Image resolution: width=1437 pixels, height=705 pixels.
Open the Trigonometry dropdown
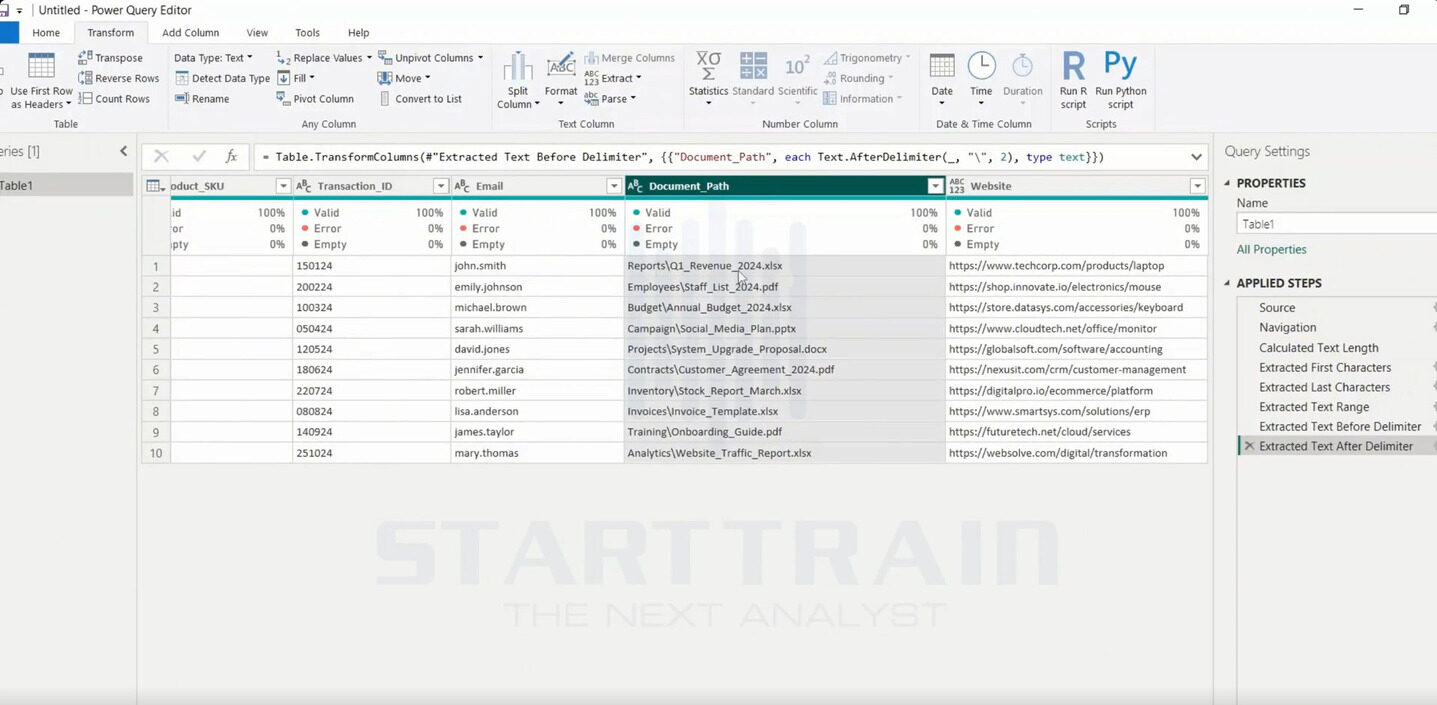click(867, 58)
